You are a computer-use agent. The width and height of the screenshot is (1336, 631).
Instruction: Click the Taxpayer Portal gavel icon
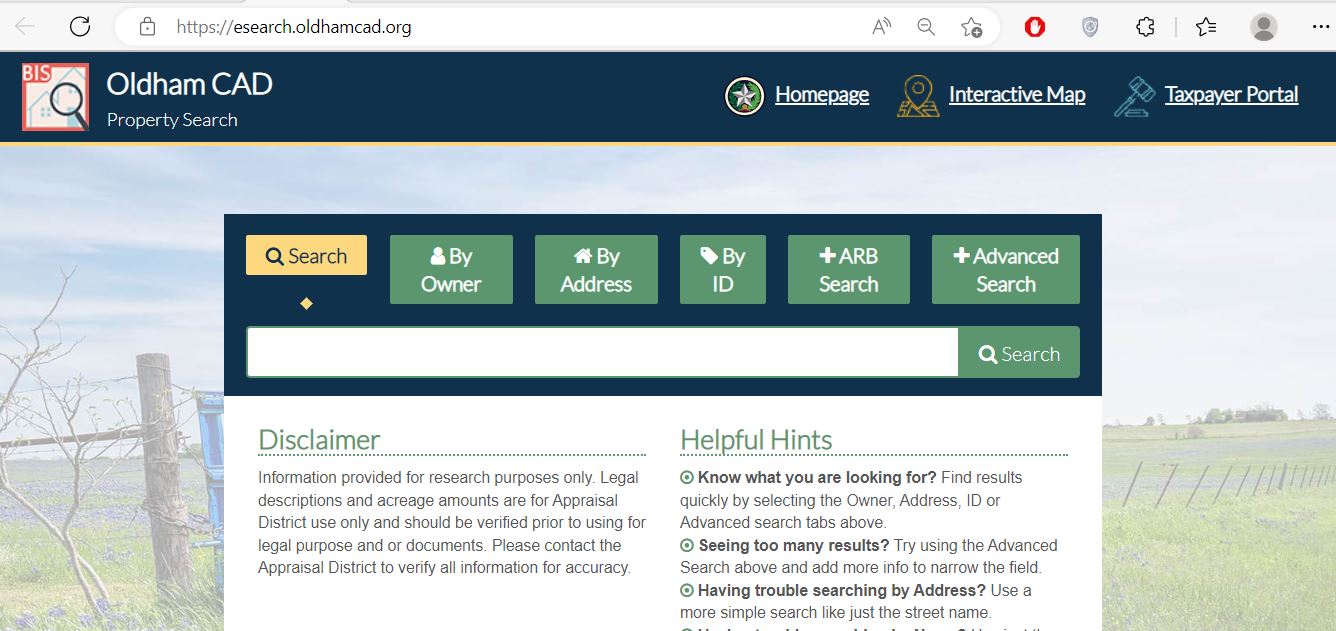click(x=1134, y=96)
